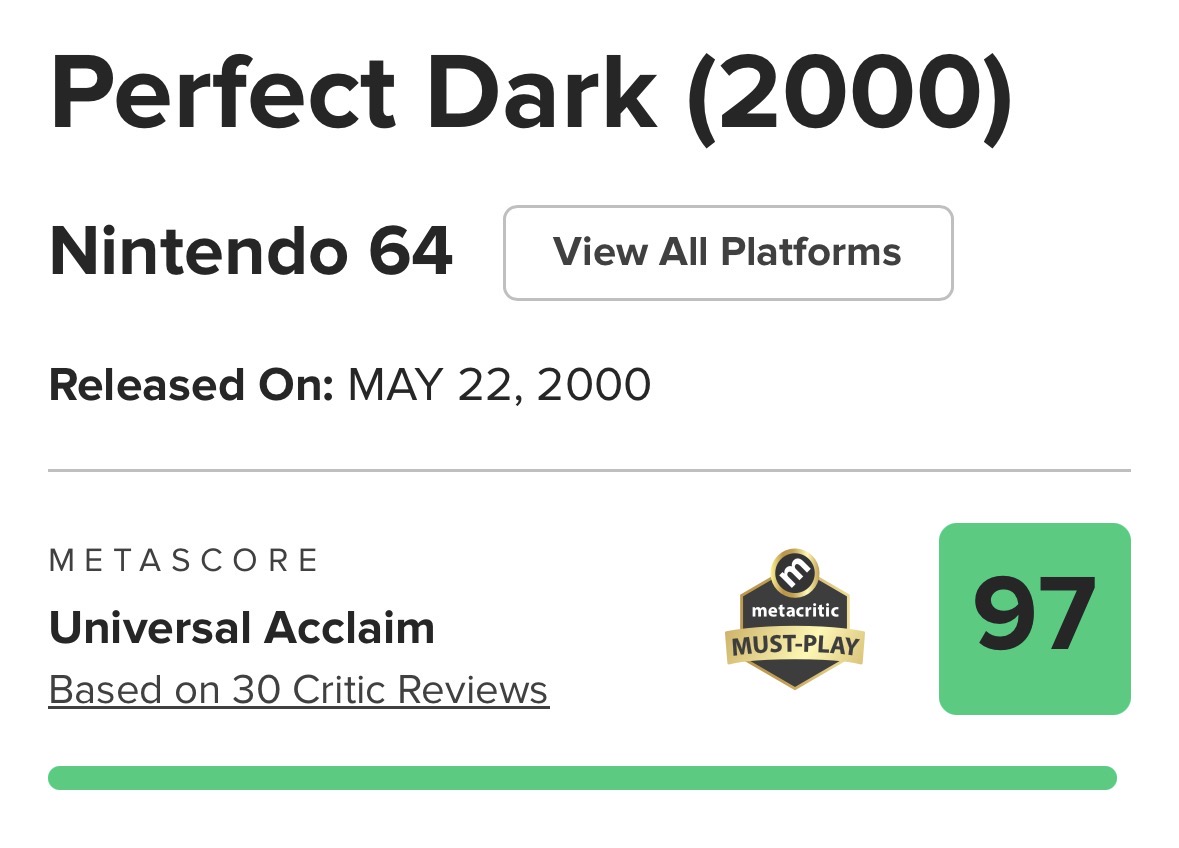
Task: Click the Released On label
Action: (x=191, y=385)
